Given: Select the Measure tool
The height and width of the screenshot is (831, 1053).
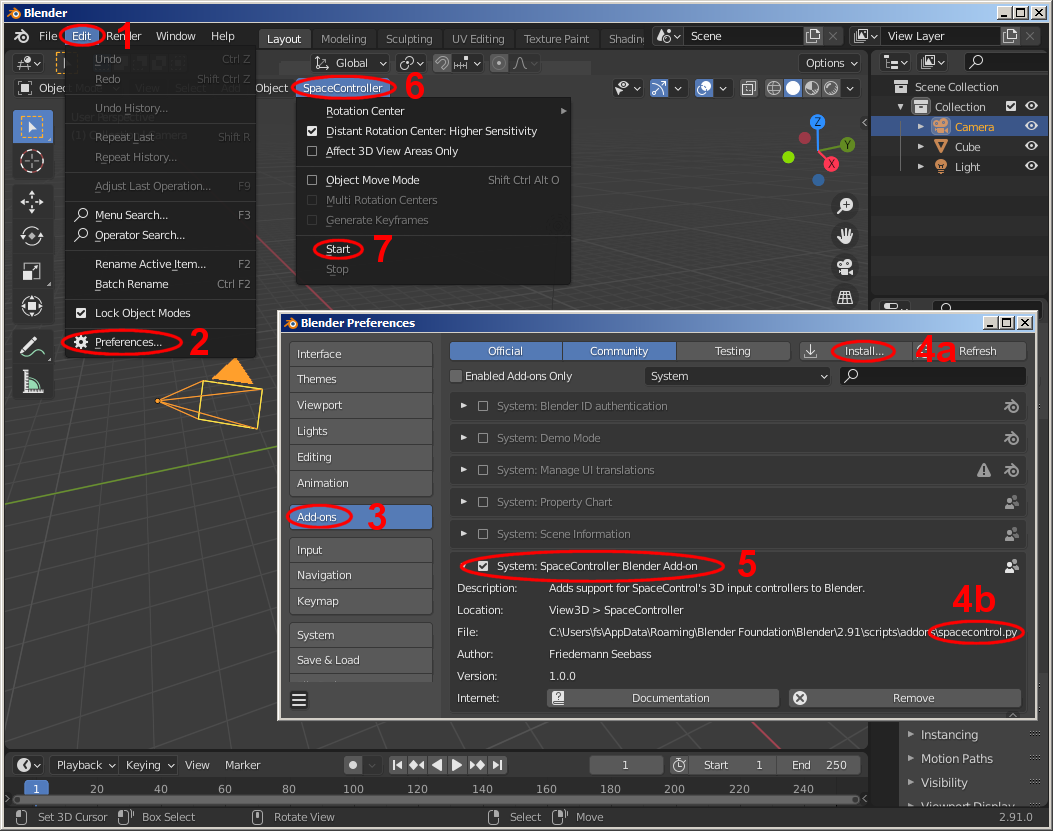Looking at the screenshot, I should [32, 382].
